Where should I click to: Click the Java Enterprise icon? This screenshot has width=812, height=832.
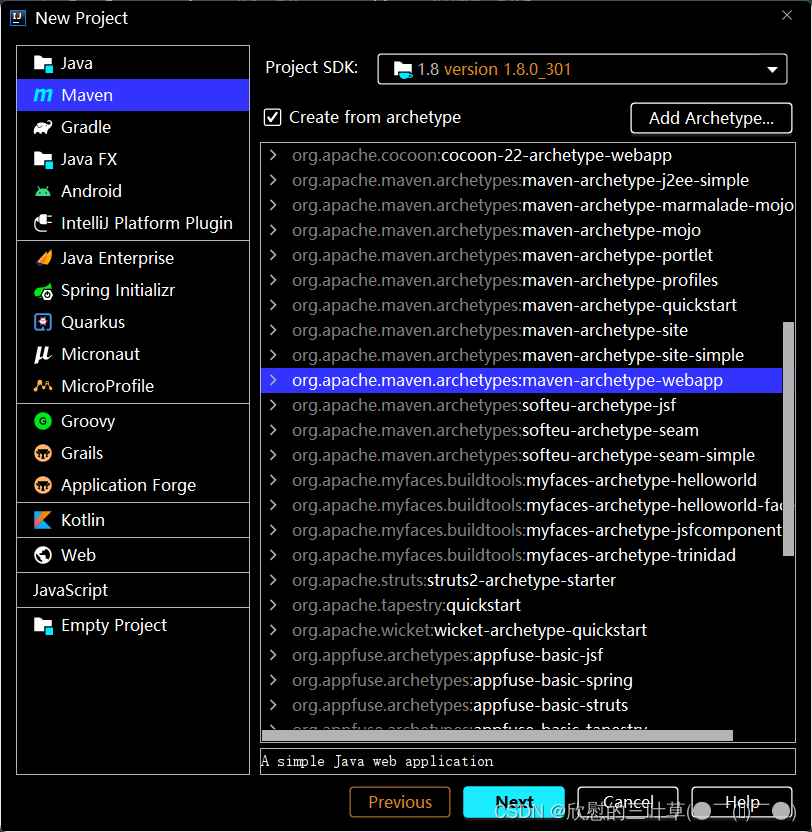pos(43,258)
